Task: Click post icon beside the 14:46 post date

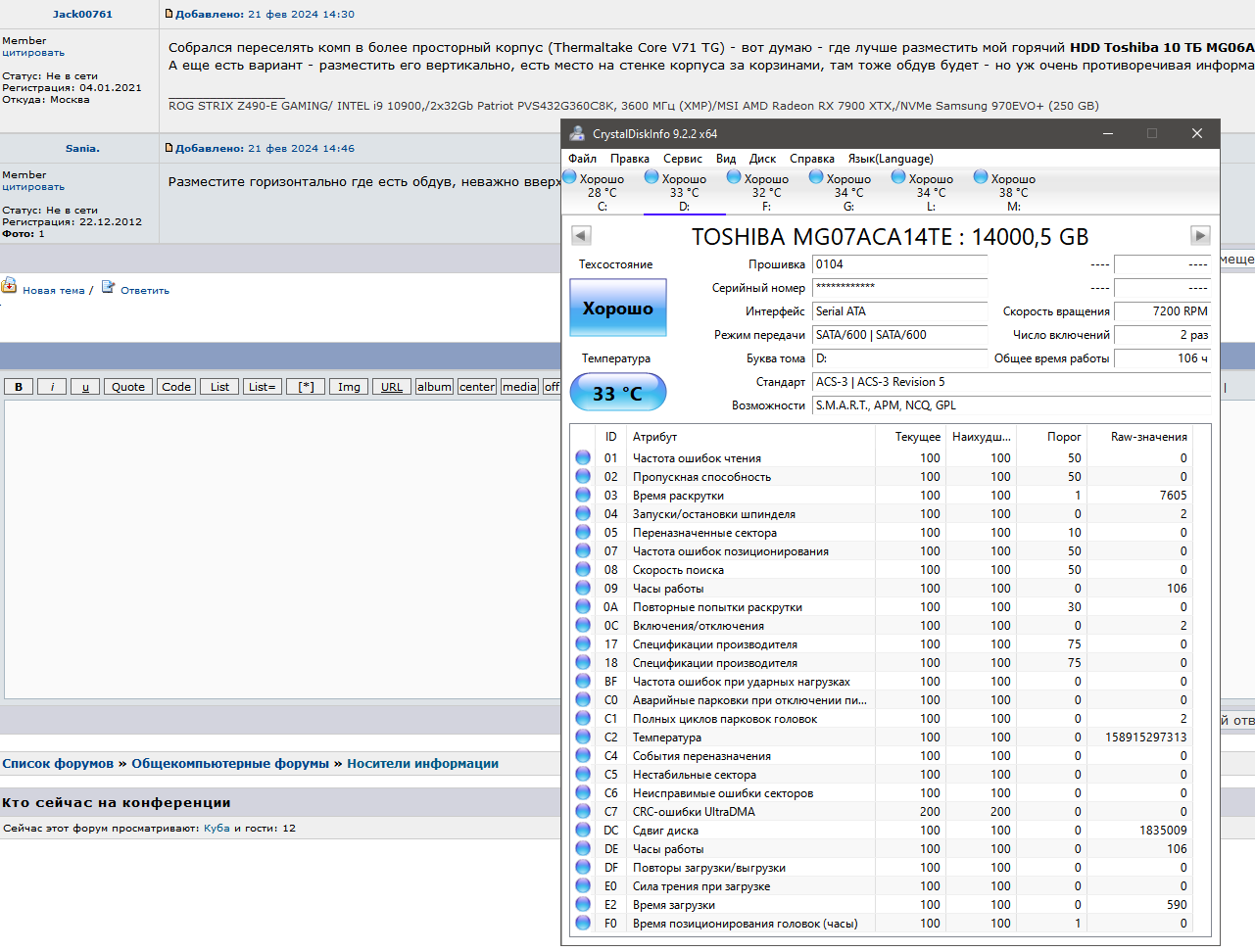Action: click(169, 148)
